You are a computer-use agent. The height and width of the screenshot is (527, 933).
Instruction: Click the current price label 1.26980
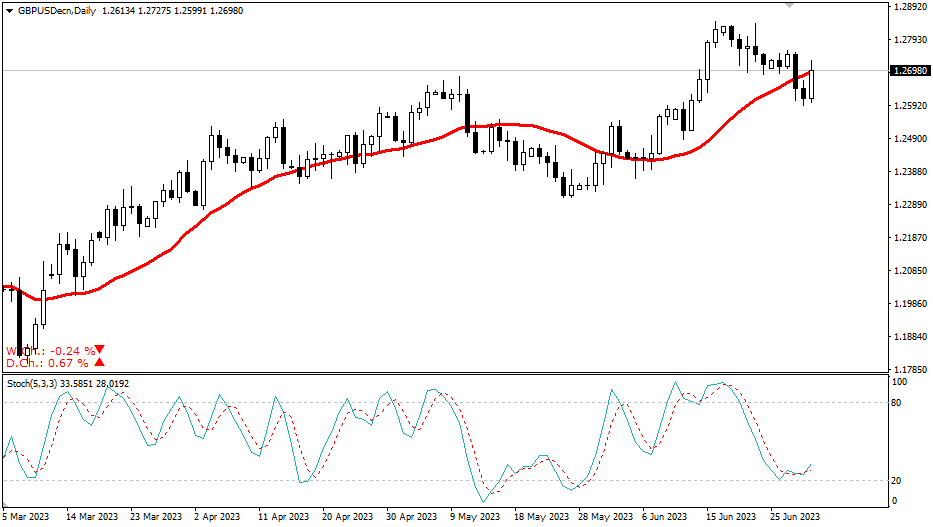click(908, 71)
